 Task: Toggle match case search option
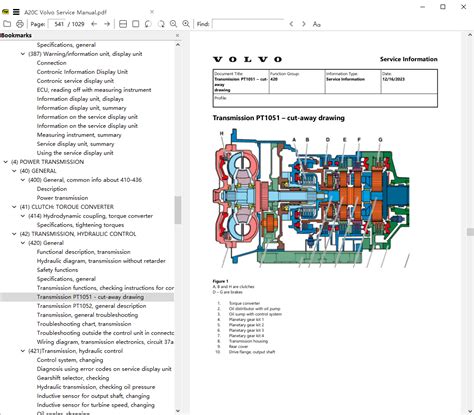click(x=316, y=24)
